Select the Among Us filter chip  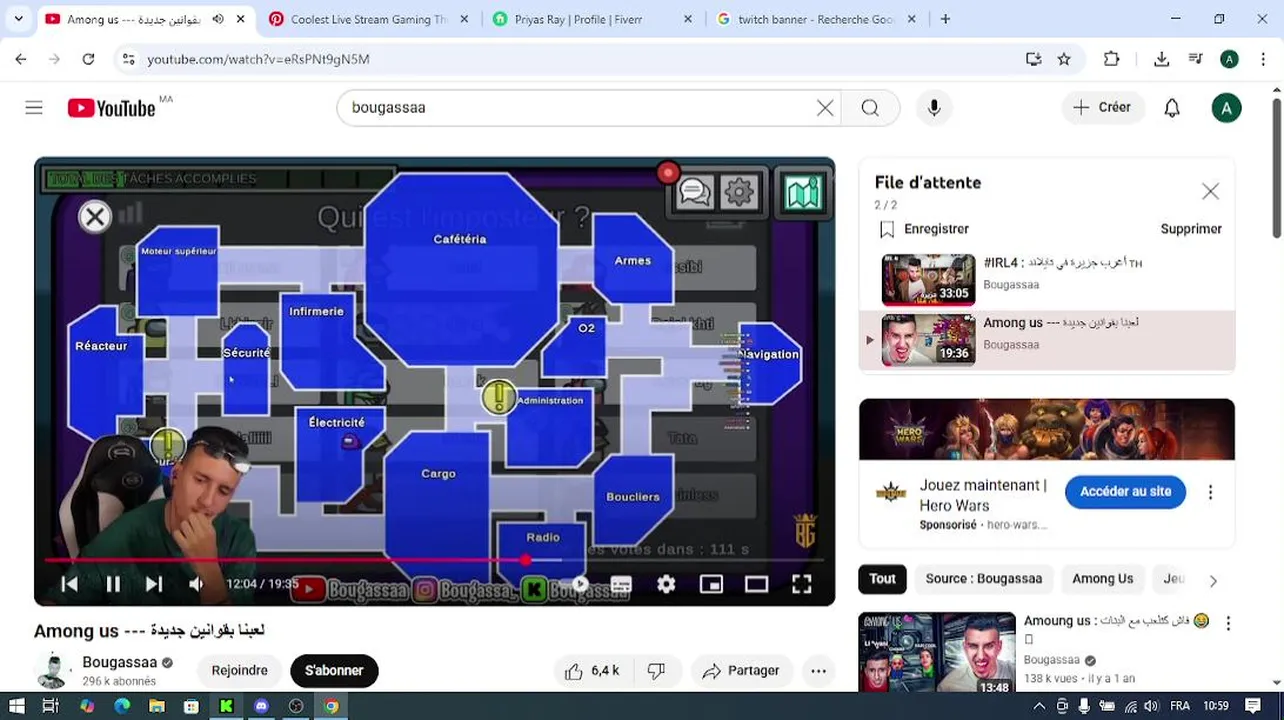[x=1103, y=579]
